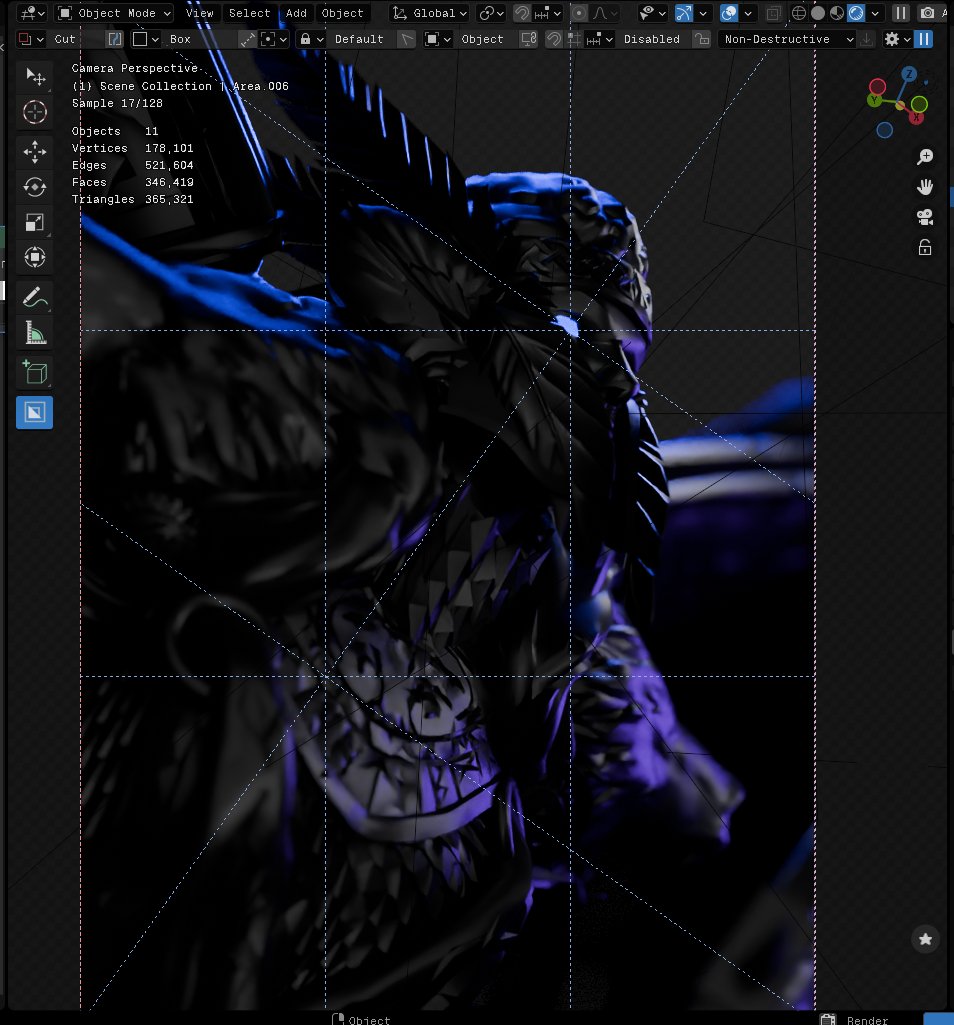Activate the 3D Cursor tool
Image resolution: width=954 pixels, height=1025 pixels.
[35, 112]
